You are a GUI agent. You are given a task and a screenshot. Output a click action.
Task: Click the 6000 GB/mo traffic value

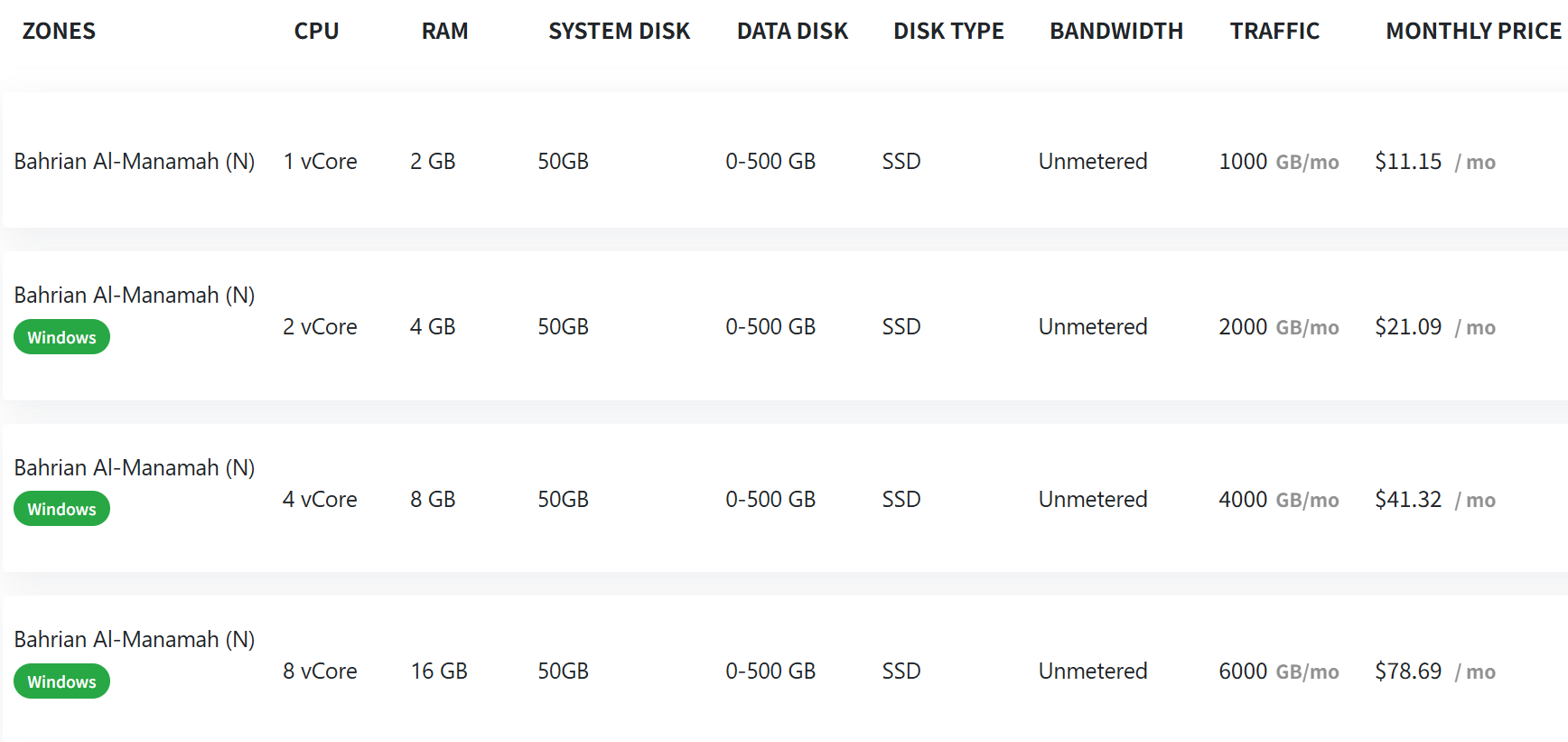(1278, 672)
